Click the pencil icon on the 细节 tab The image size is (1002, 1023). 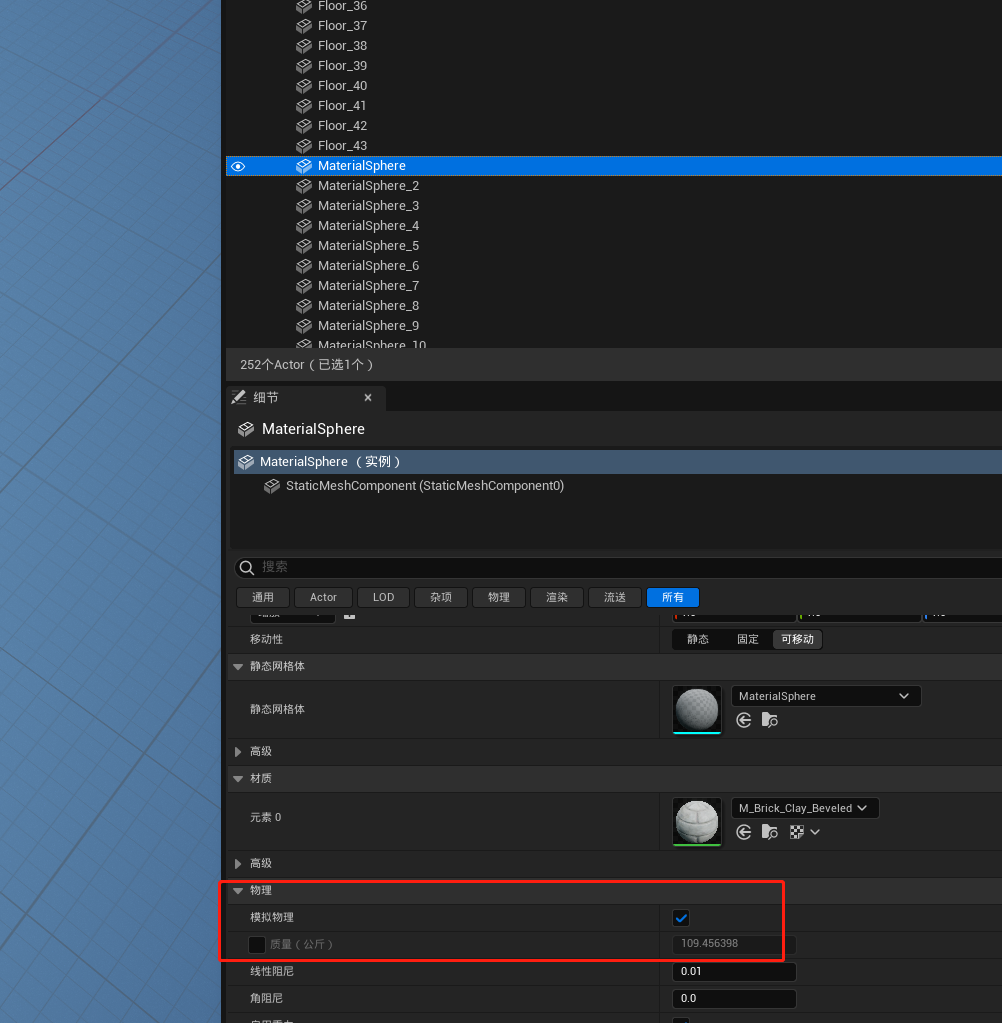click(239, 397)
